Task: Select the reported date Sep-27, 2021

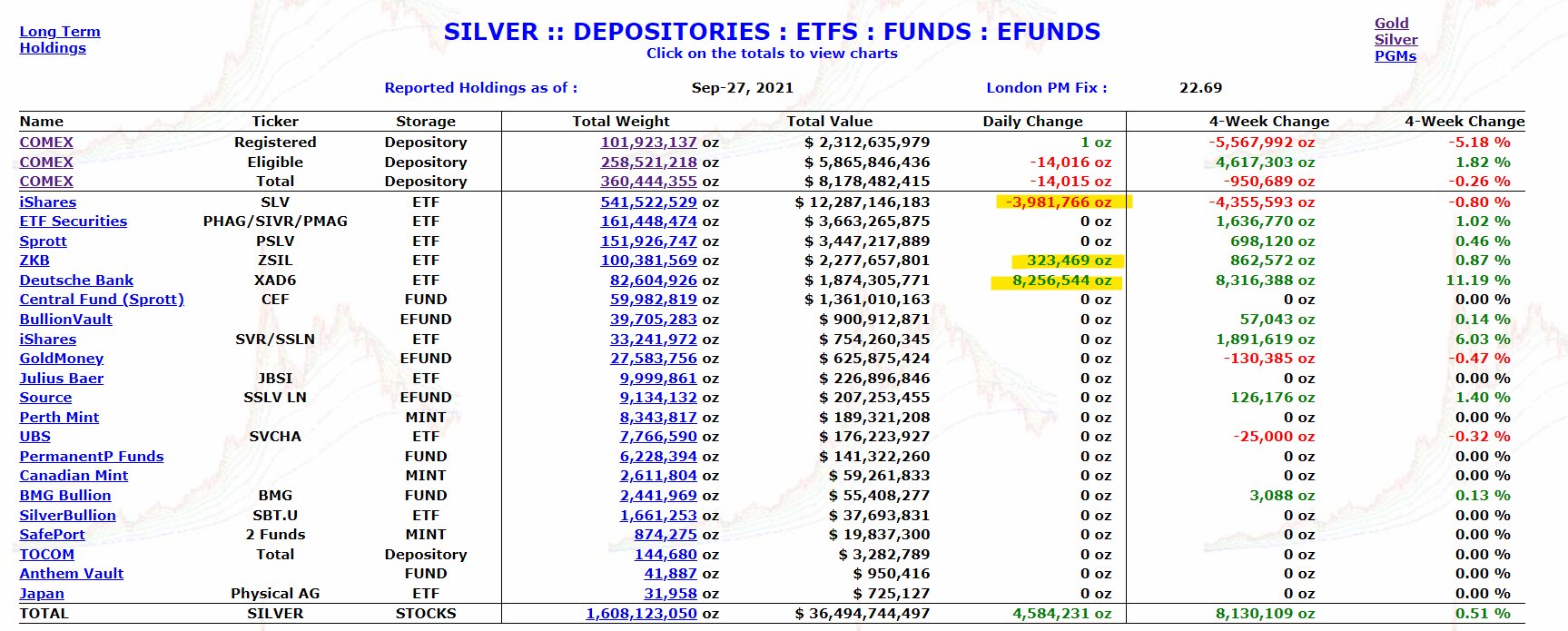Action: tap(742, 88)
